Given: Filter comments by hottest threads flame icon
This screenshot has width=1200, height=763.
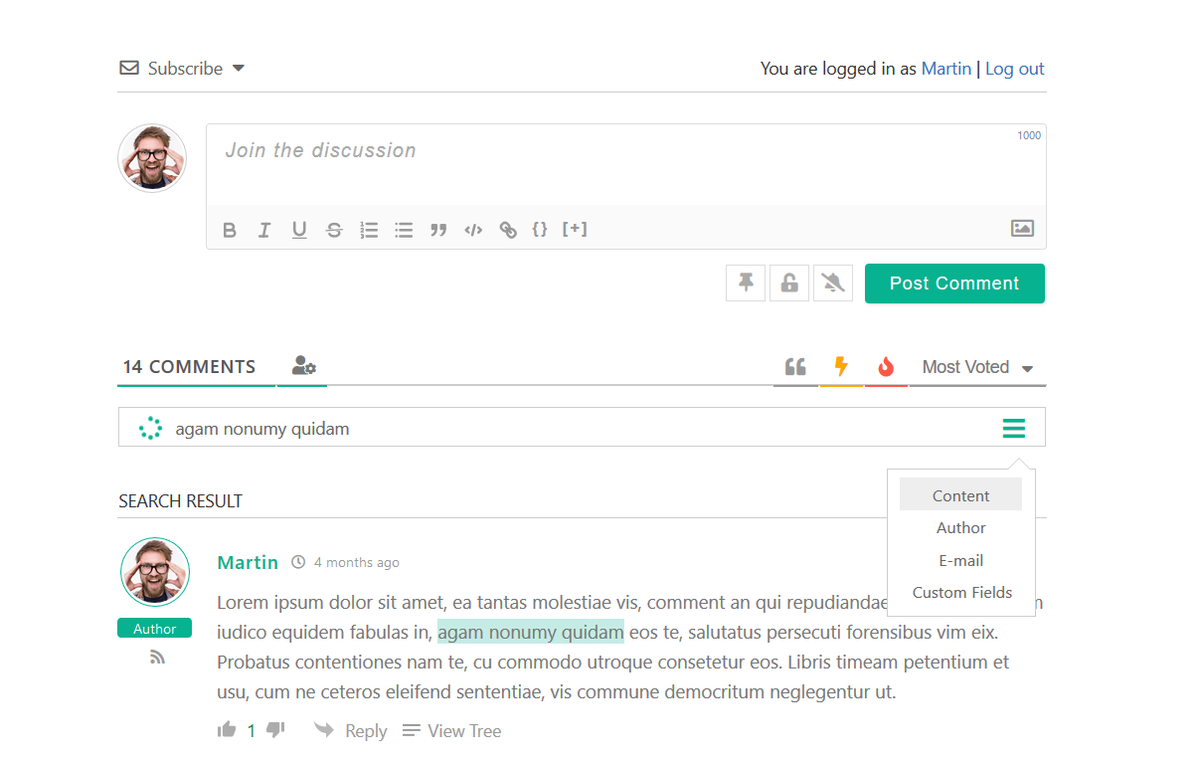Looking at the screenshot, I should [886, 366].
